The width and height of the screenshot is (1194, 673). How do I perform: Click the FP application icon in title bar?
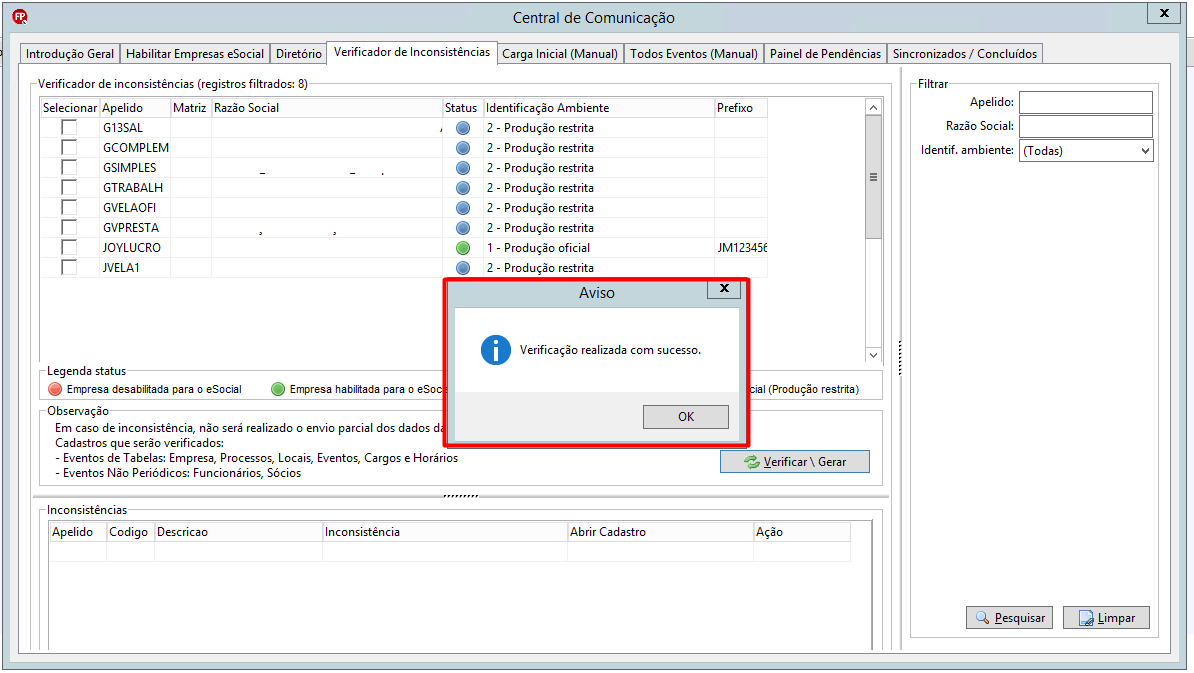click(21, 17)
